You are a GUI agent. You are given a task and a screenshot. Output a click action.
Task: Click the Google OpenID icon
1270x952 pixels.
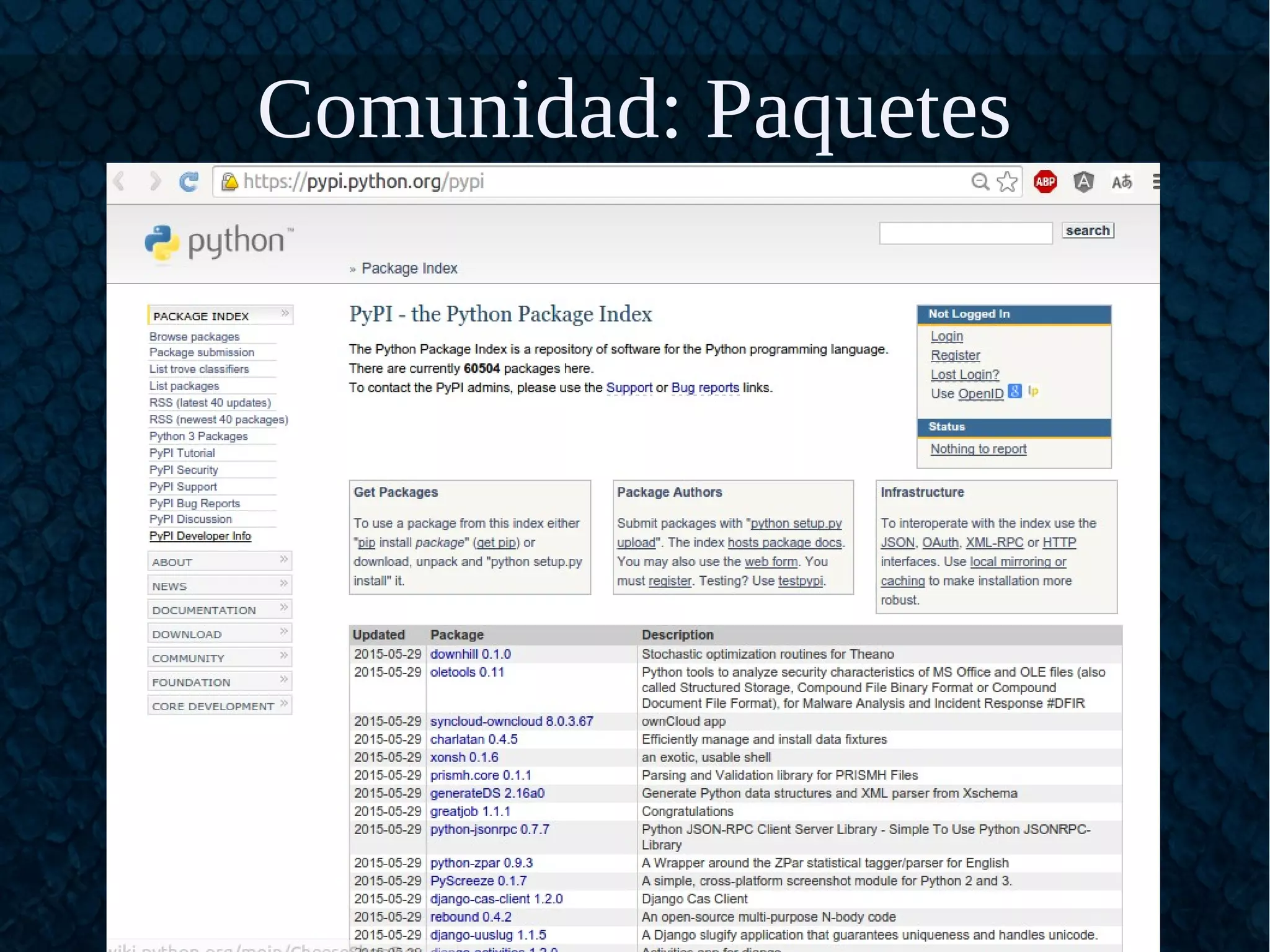pos(1015,391)
